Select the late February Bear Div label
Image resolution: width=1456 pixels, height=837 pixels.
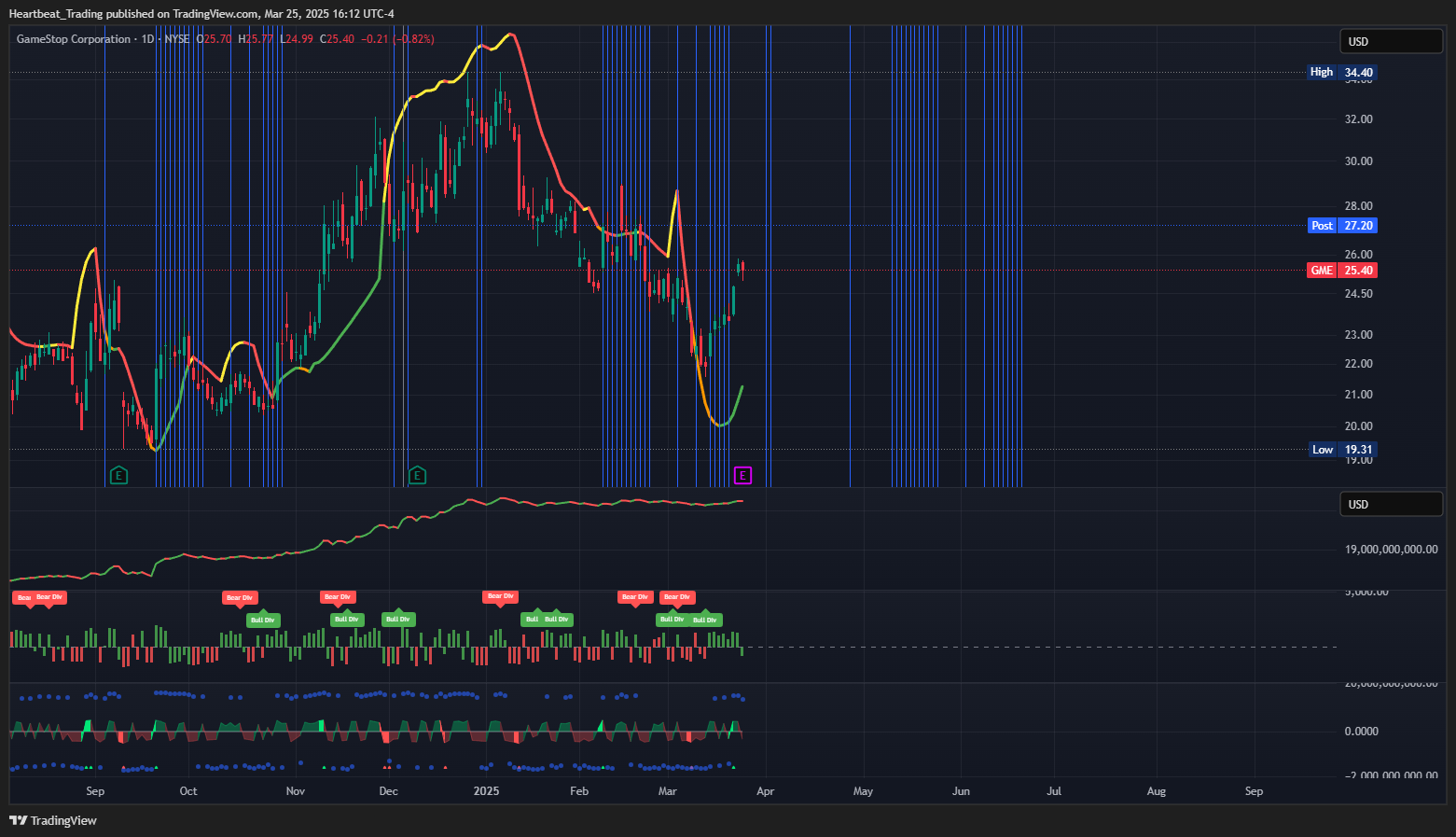(635, 597)
